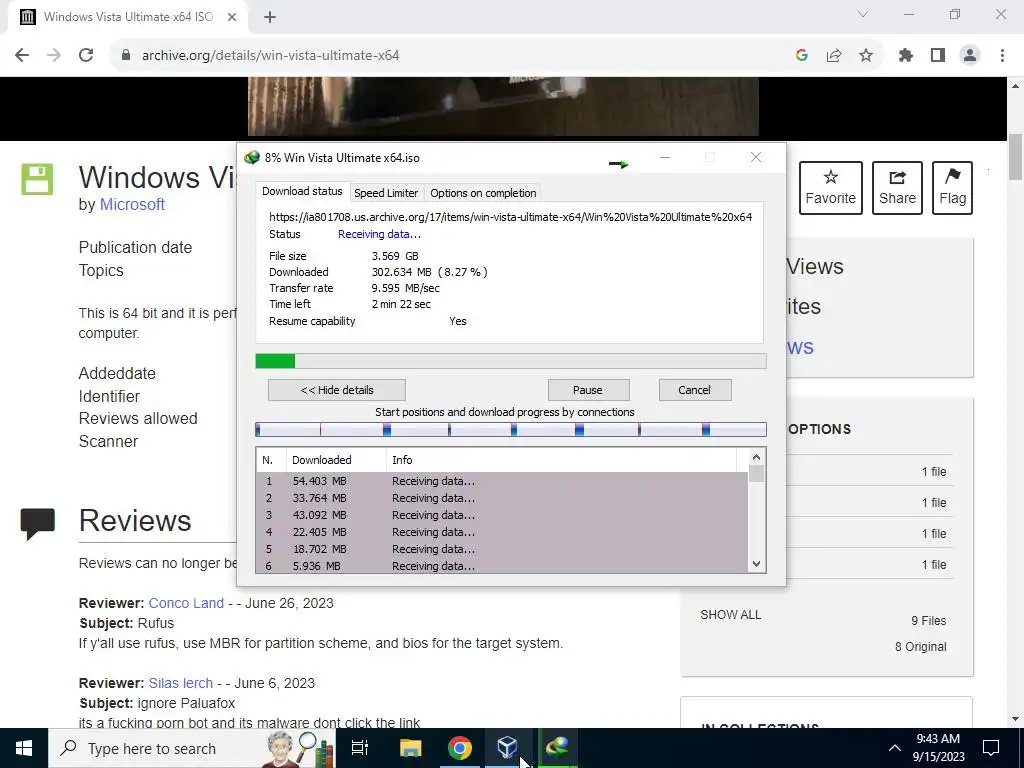The height and width of the screenshot is (768, 1024).
Task: Open Internet Download Manager taskbar icon
Action: (x=557, y=748)
